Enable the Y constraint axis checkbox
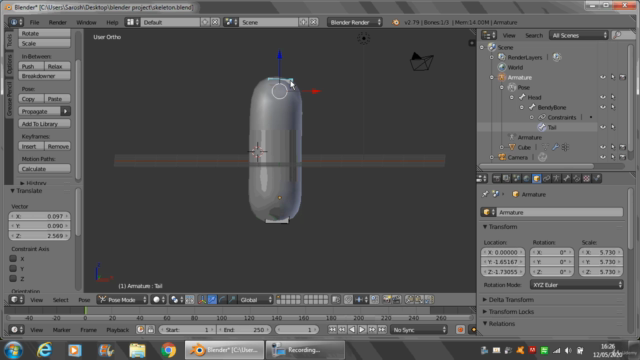 click(13, 269)
